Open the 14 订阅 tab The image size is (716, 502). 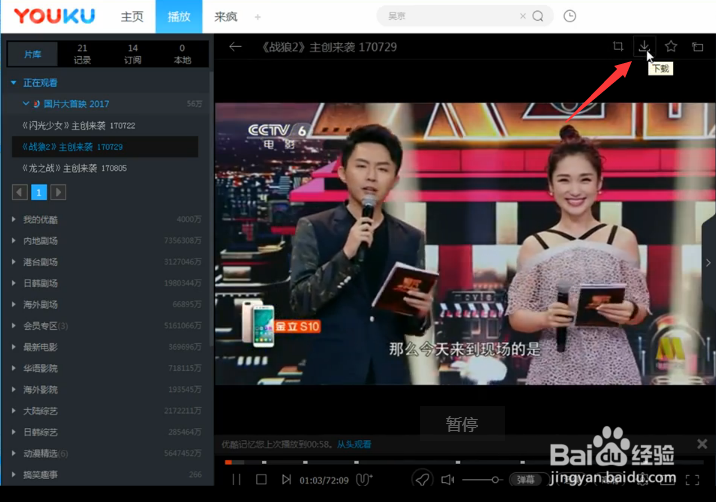[x=132, y=54]
